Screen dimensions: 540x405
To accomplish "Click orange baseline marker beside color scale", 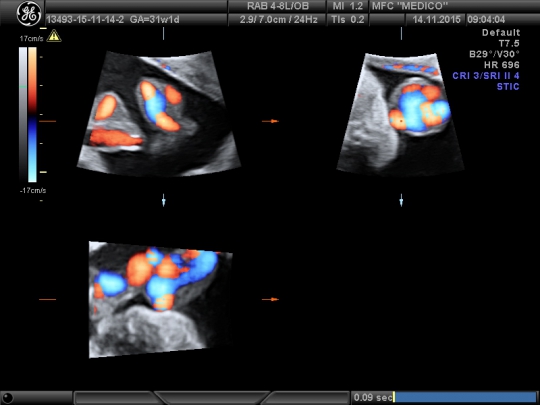I will pos(48,121).
